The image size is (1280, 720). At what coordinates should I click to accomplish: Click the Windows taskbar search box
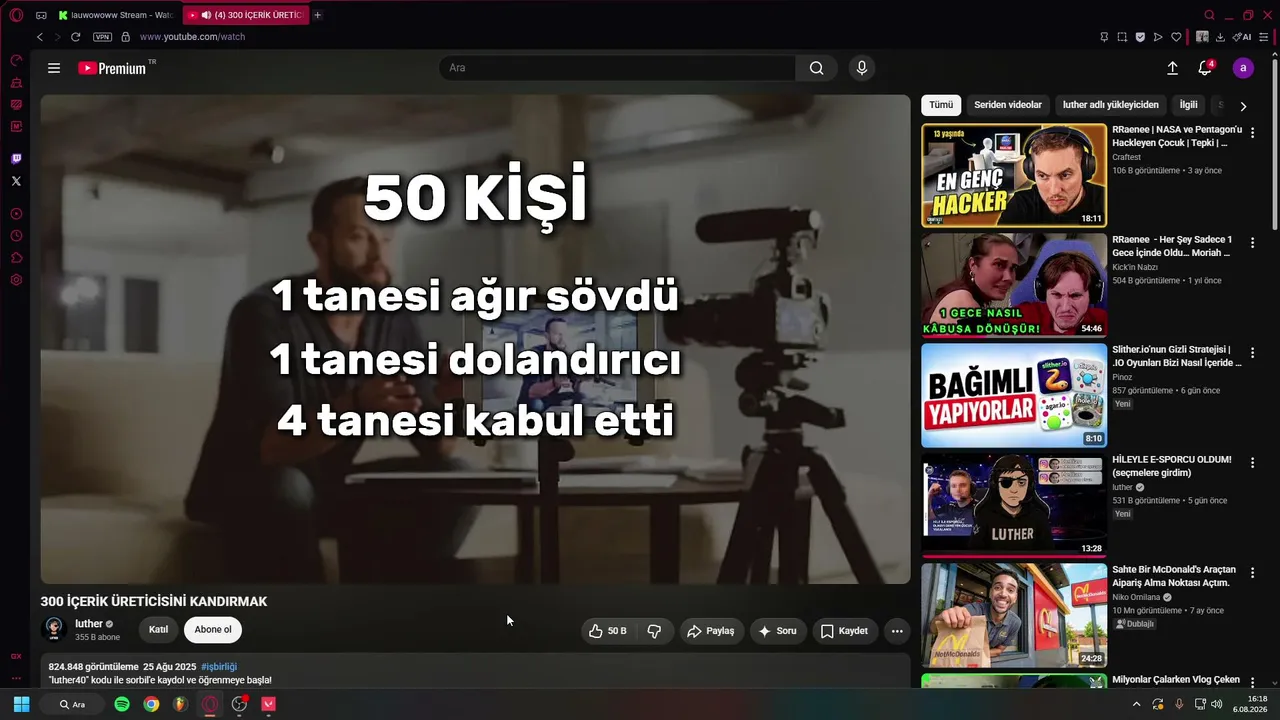72,704
